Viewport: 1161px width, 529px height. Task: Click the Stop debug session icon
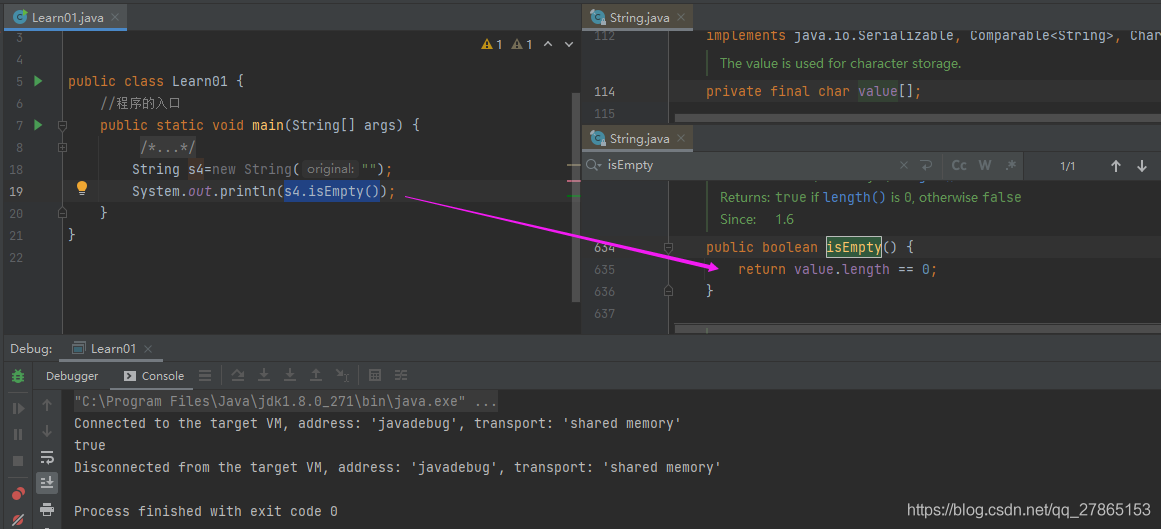pos(18,461)
